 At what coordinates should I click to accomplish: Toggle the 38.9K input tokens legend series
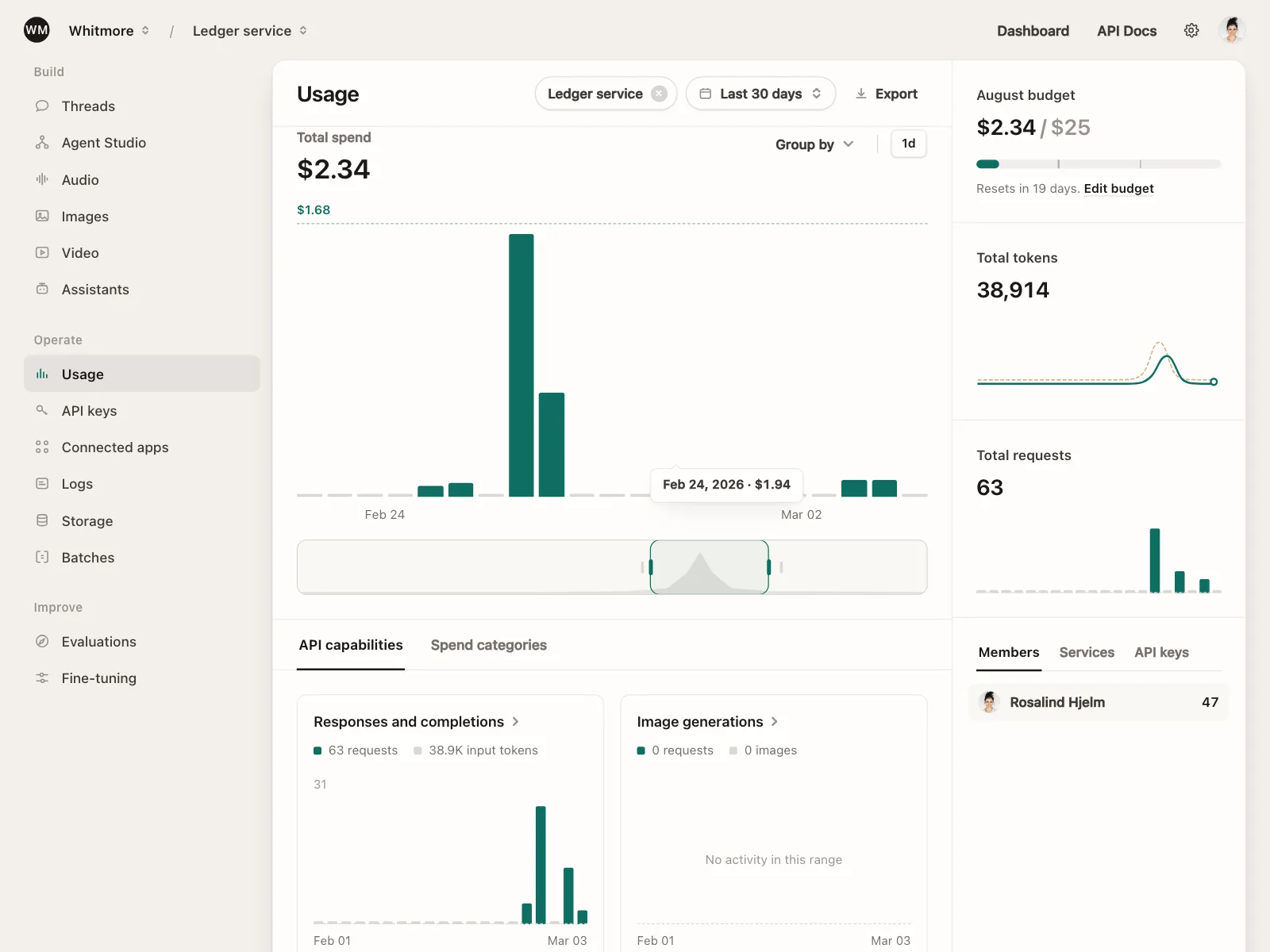coord(476,750)
